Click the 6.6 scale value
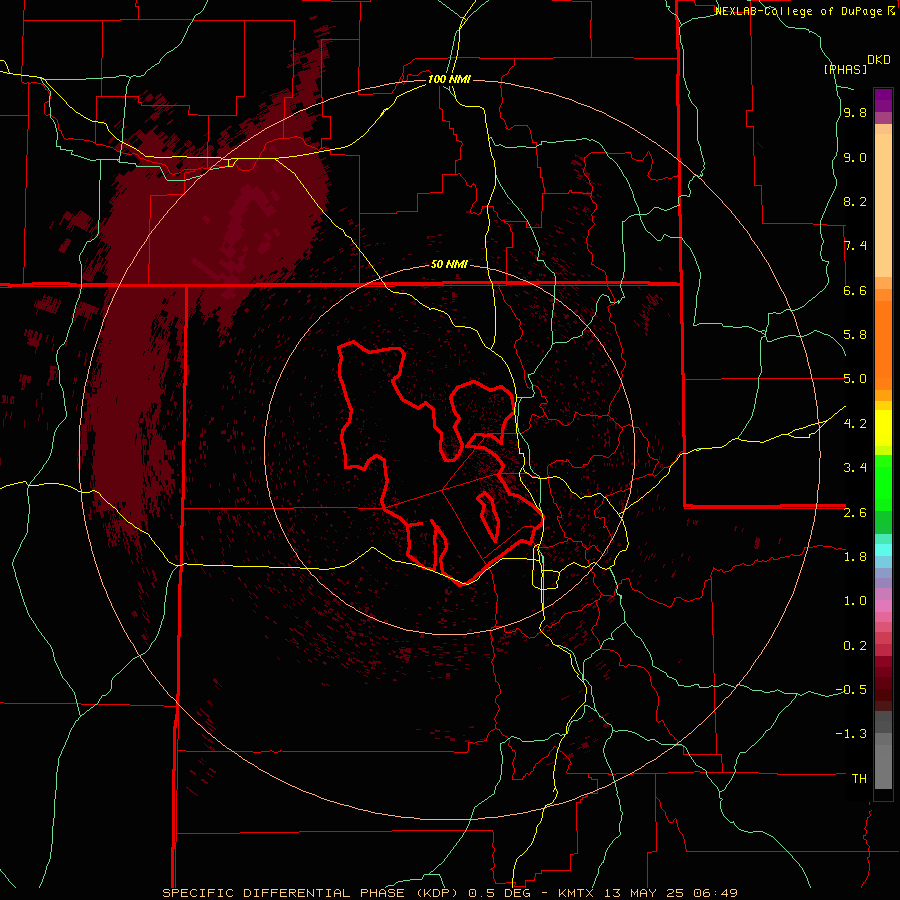The image size is (900, 900). 855,290
